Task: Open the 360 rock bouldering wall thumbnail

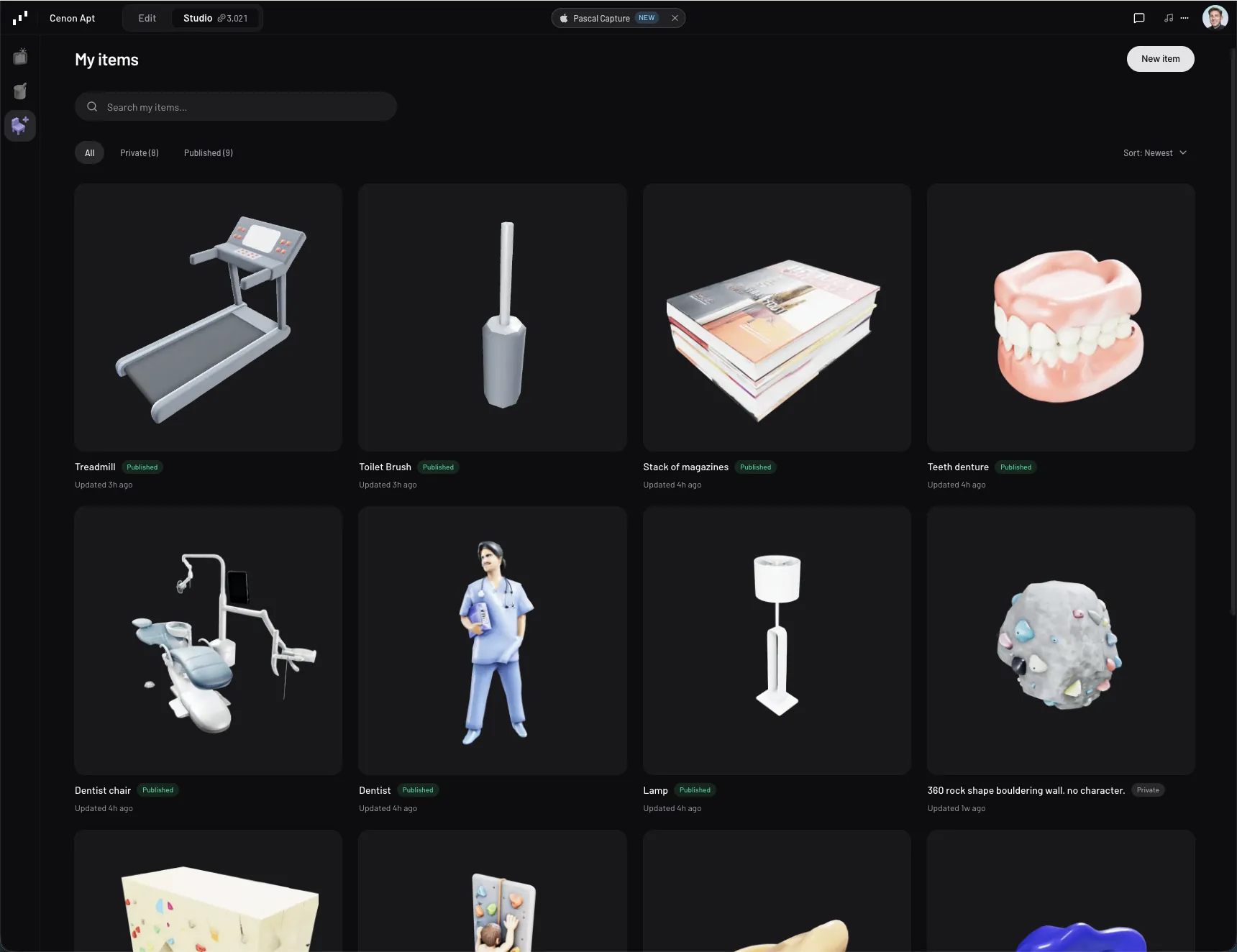Action: coord(1062,641)
